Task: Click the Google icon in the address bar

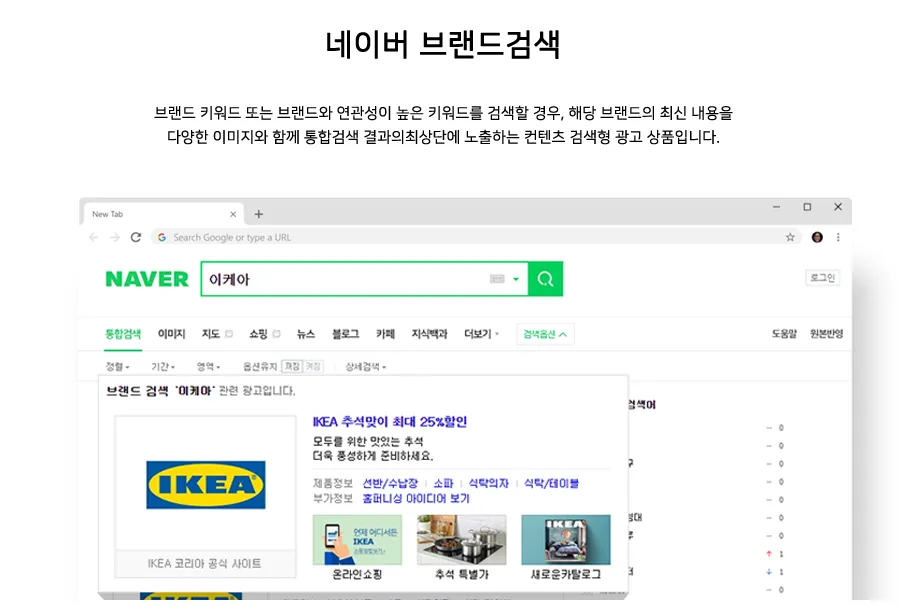Action: pos(161,237)
